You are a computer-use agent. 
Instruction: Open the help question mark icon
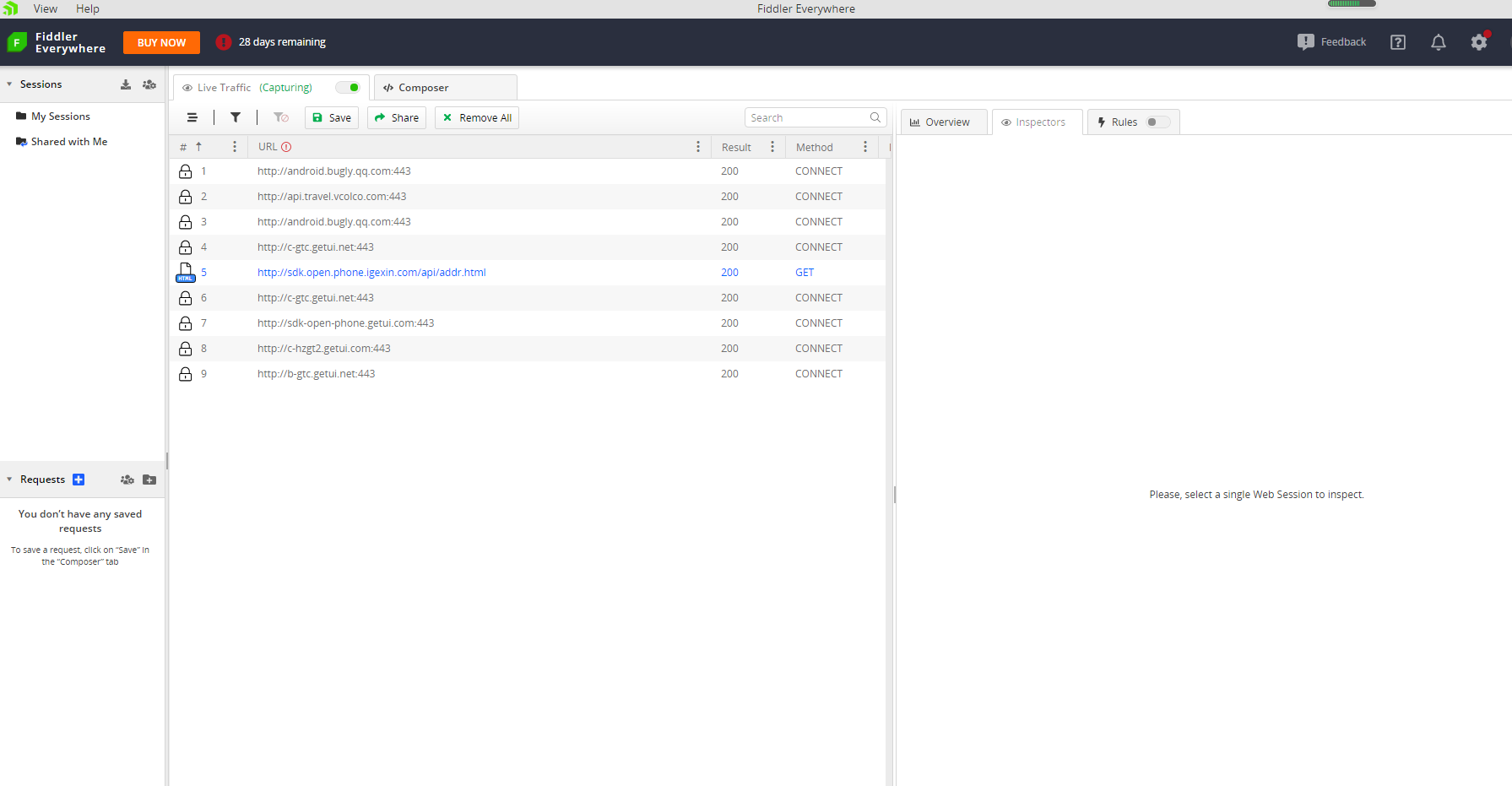point(1398,42)
